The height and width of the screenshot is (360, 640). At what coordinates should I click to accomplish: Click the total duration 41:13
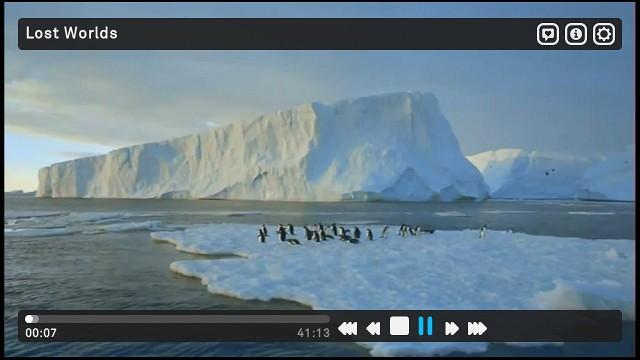pos(313,333)
